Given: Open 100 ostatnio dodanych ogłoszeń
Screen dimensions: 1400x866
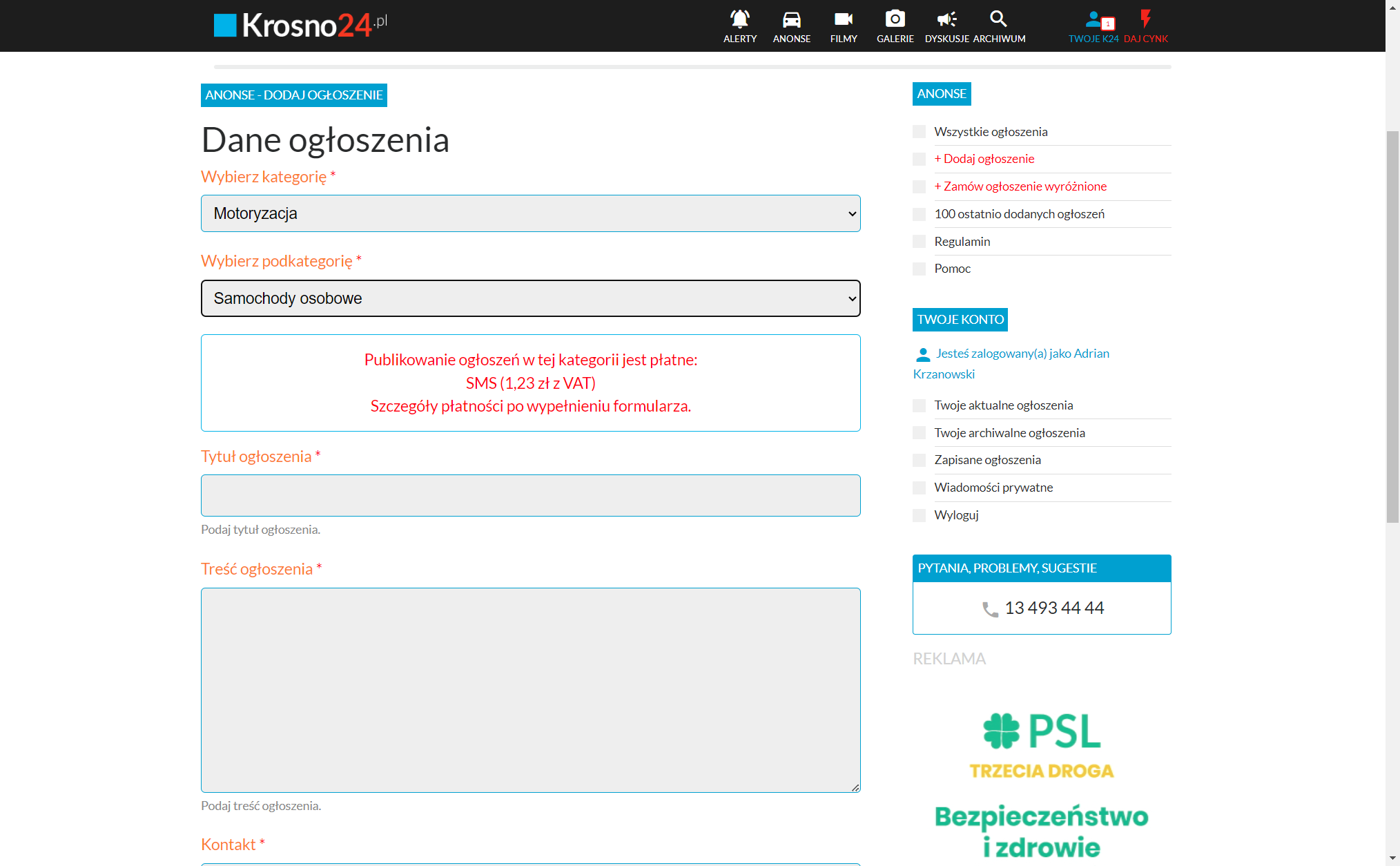Looking at the screenshot, I should tap(1020, 214).
